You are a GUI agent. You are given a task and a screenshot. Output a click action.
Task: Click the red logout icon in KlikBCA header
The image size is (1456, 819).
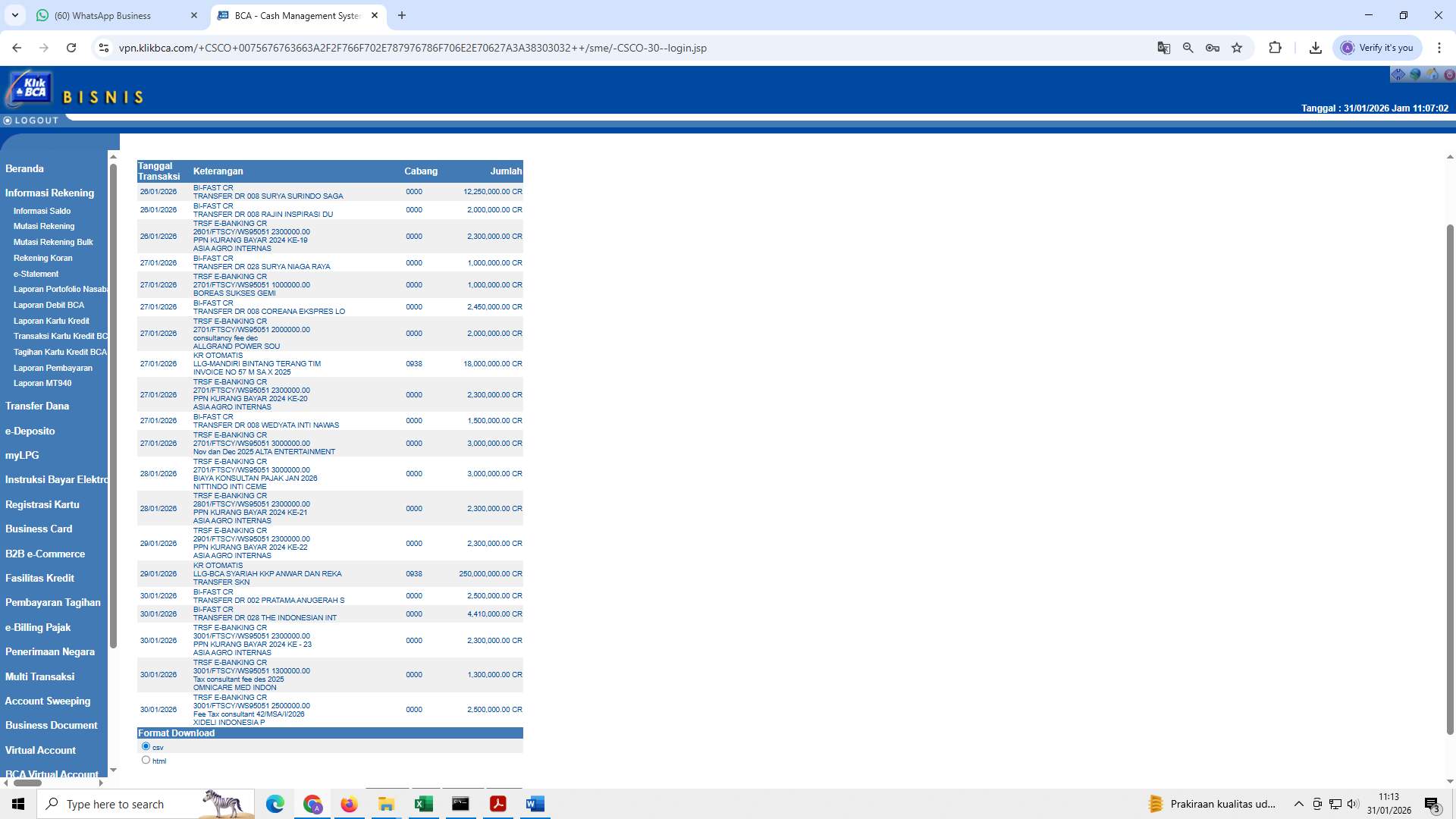(x=1448, y=74)
